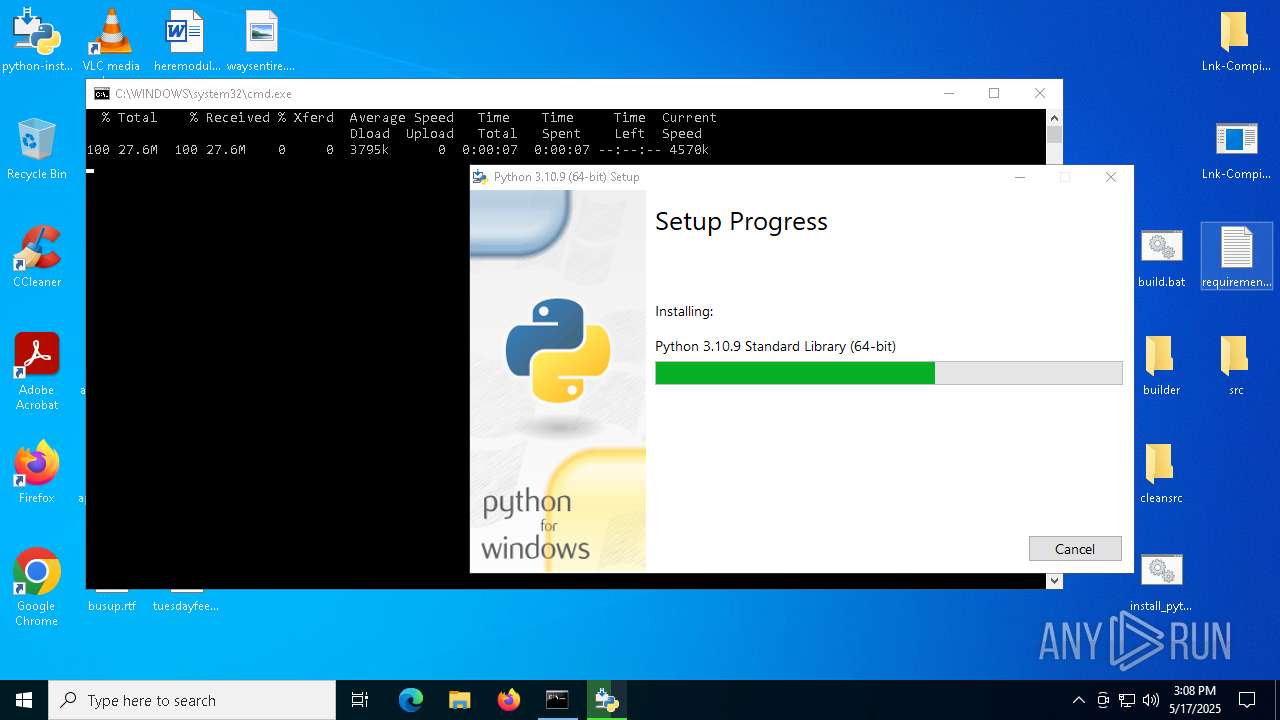The height and width of the screenshot is (720, 1280).
Task: Open the taskbar clock and date
Action: pos(1195,700)
